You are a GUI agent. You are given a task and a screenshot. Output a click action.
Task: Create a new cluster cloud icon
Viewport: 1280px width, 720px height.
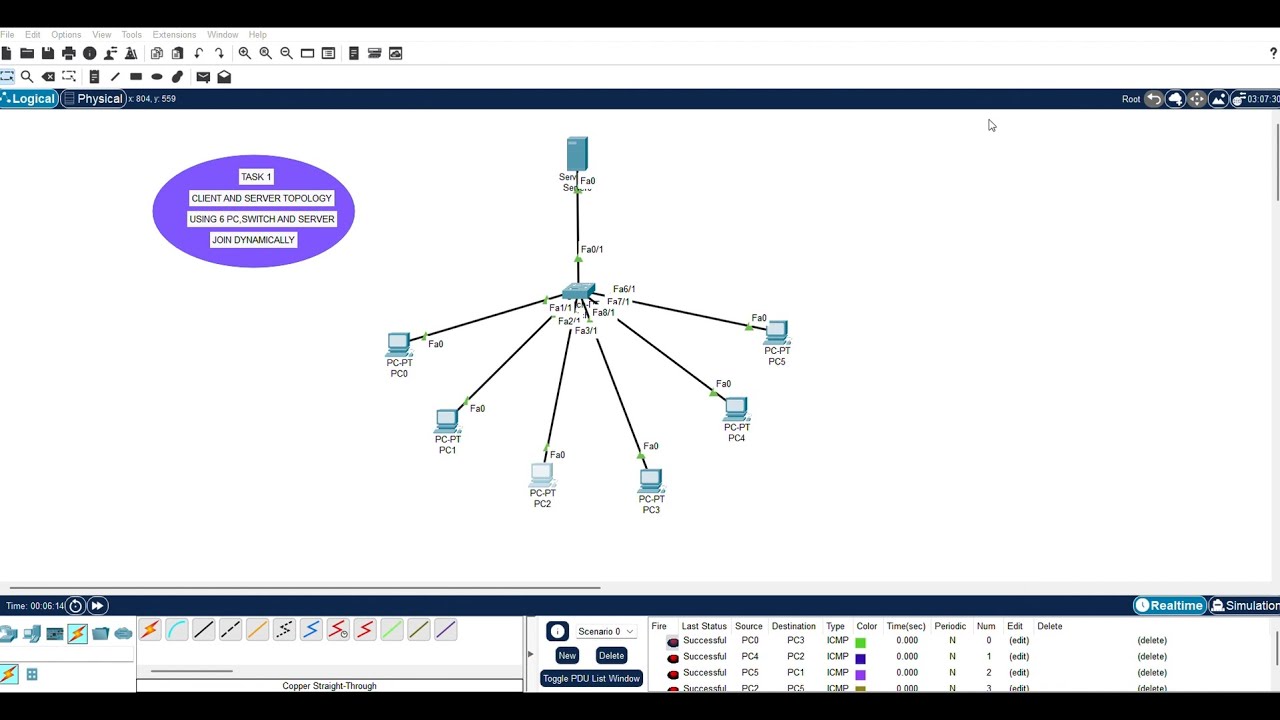coord(1176,99)
